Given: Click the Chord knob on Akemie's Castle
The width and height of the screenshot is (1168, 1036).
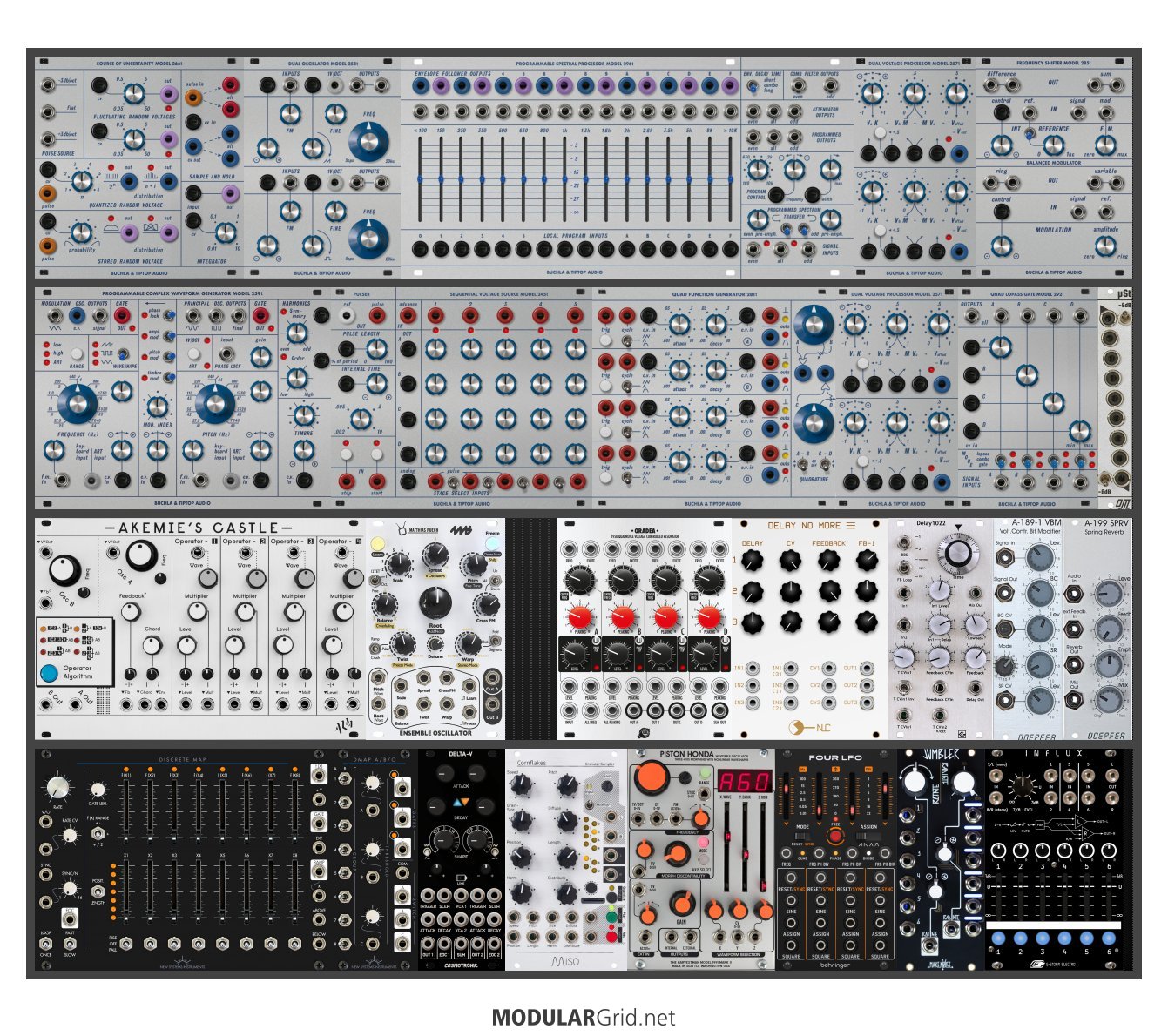Looking at the screenshot, I should [x=152, y=645].
